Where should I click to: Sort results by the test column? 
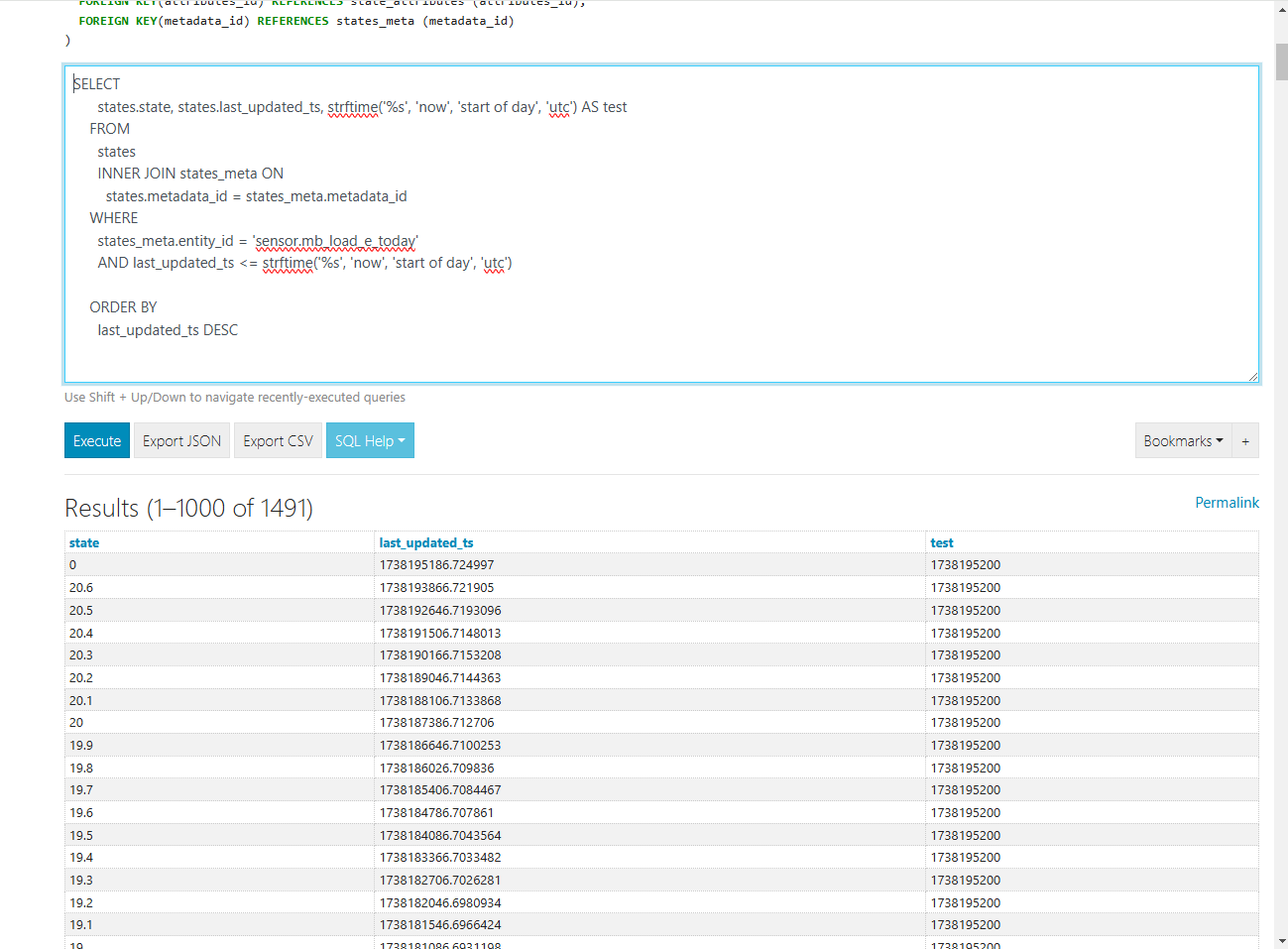941,542
